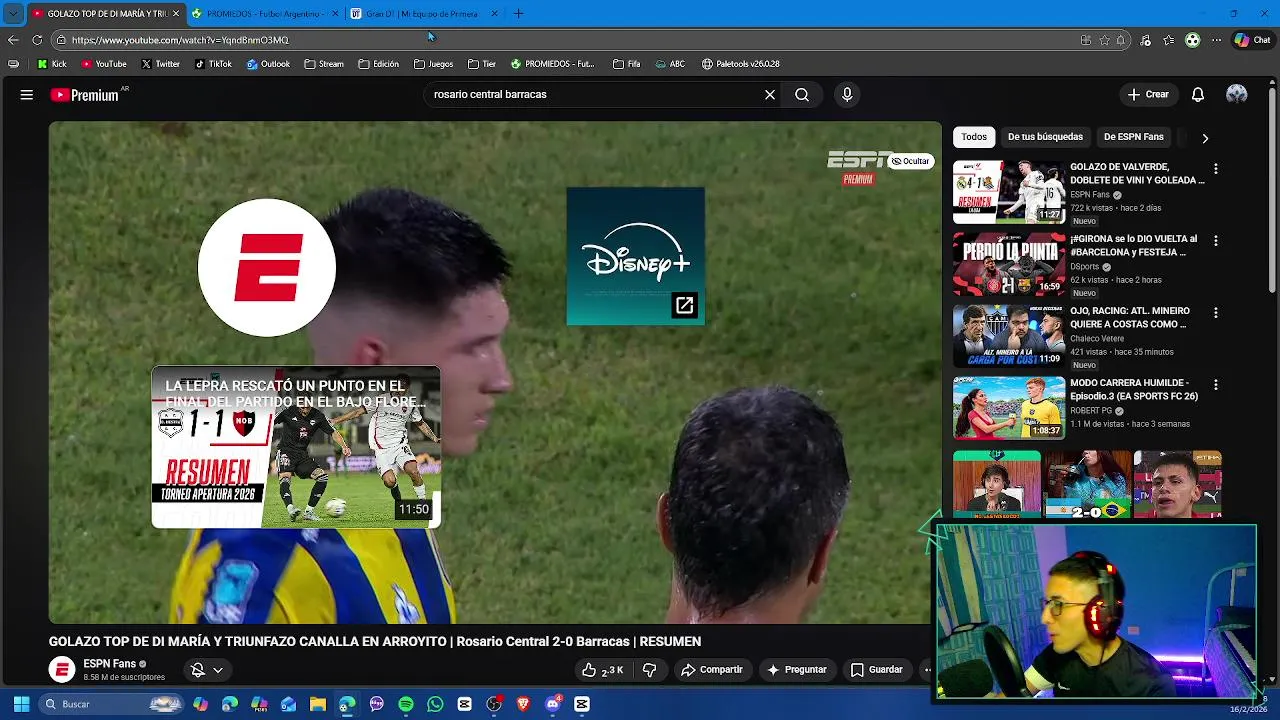Start voice search with the microphone
The height and width of the screenshot is (720, 1280).
(x=847, y=95)
